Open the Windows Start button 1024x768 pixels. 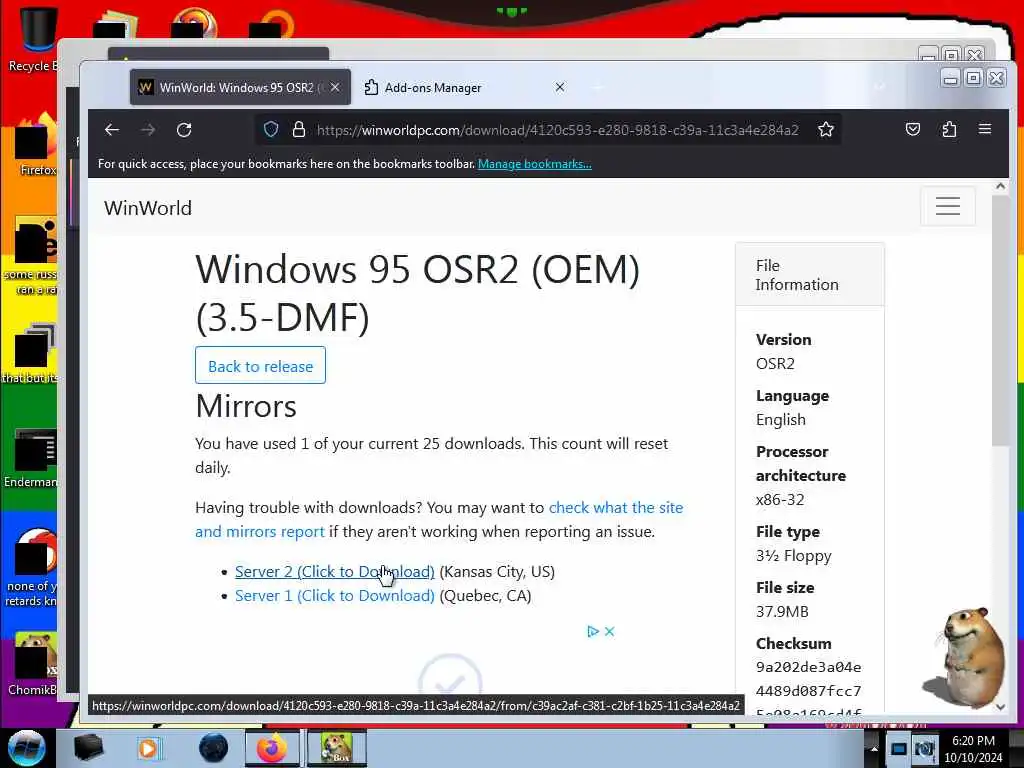point(26,748)
